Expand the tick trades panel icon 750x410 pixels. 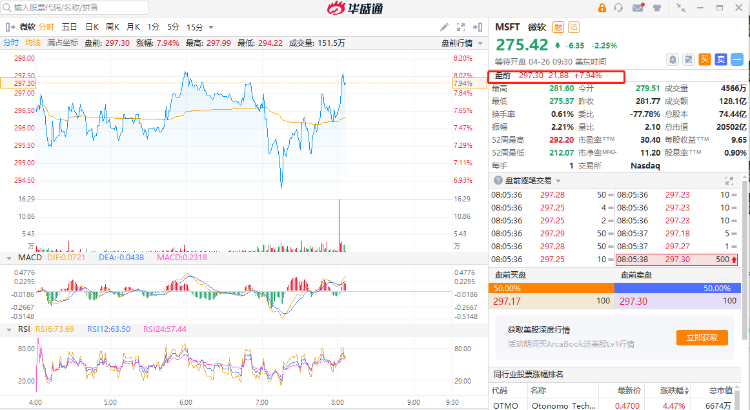tap(728, 181)
